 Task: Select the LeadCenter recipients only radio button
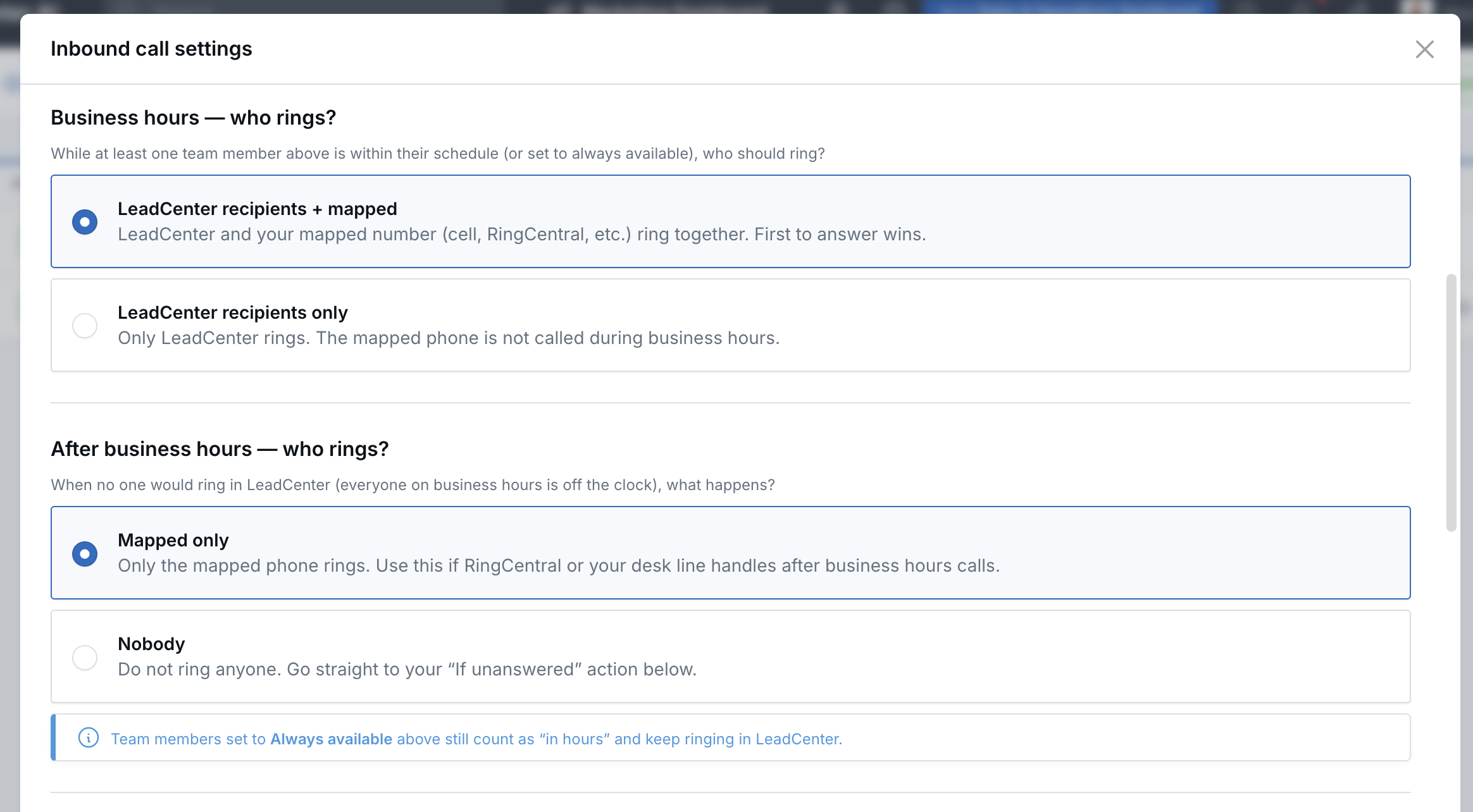point(85,326)
